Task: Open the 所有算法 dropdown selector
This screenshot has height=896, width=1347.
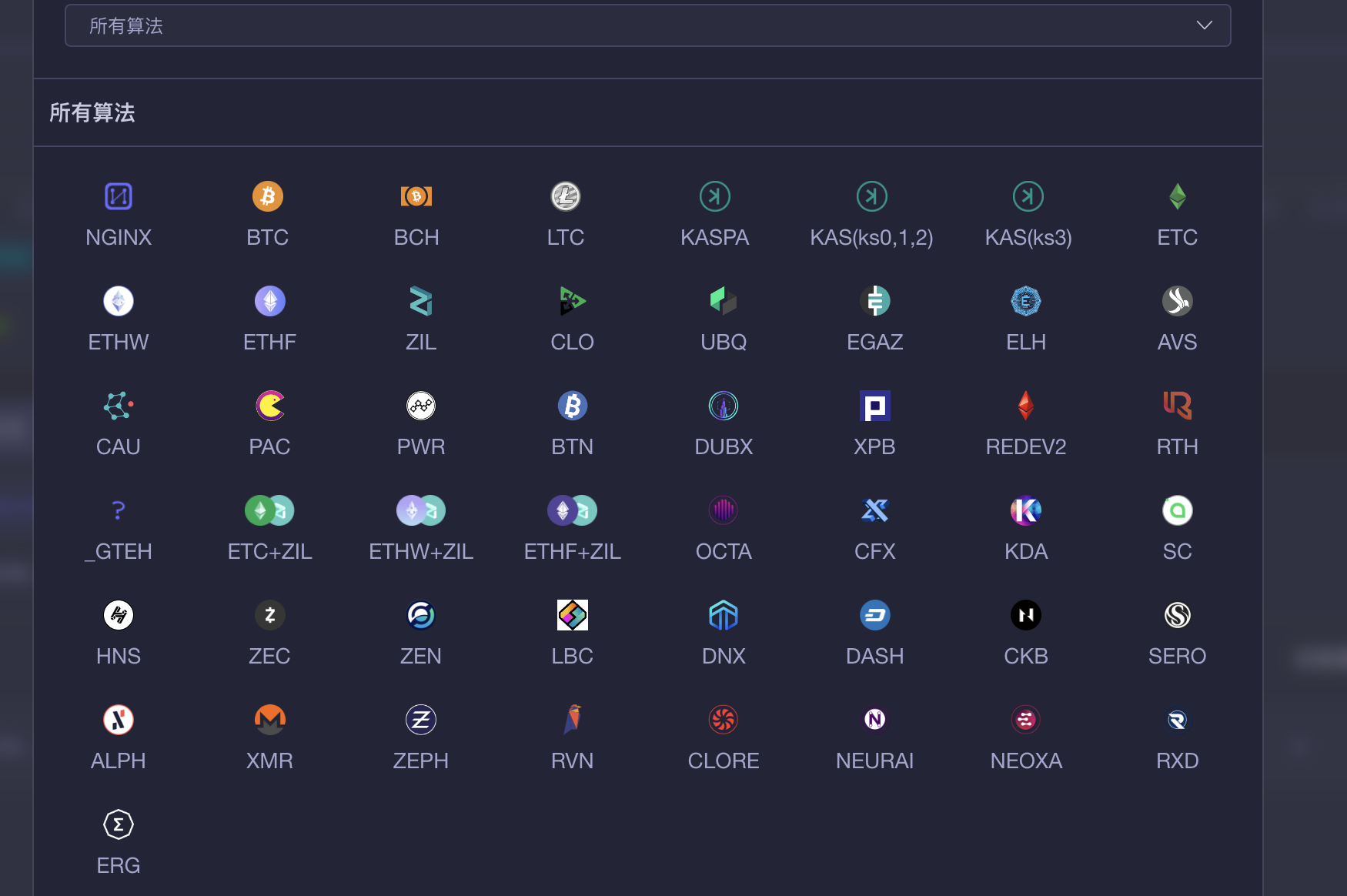Action: tap(647, 25)
